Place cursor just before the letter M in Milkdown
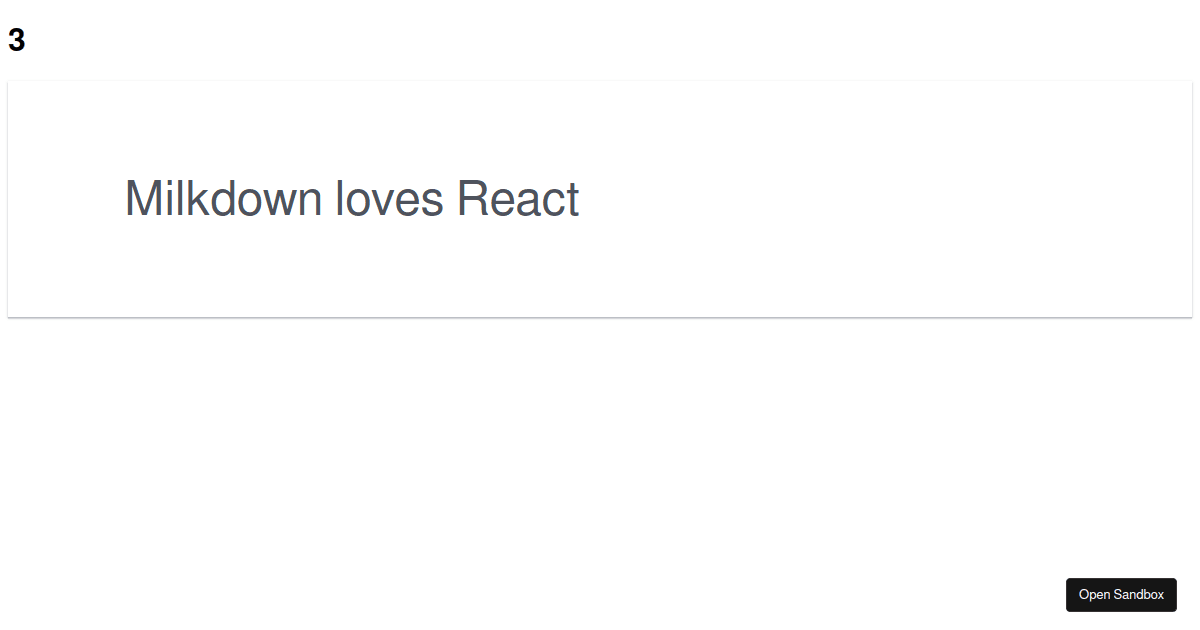Viewport: 1200px width, 630px height. click(125, 198)
